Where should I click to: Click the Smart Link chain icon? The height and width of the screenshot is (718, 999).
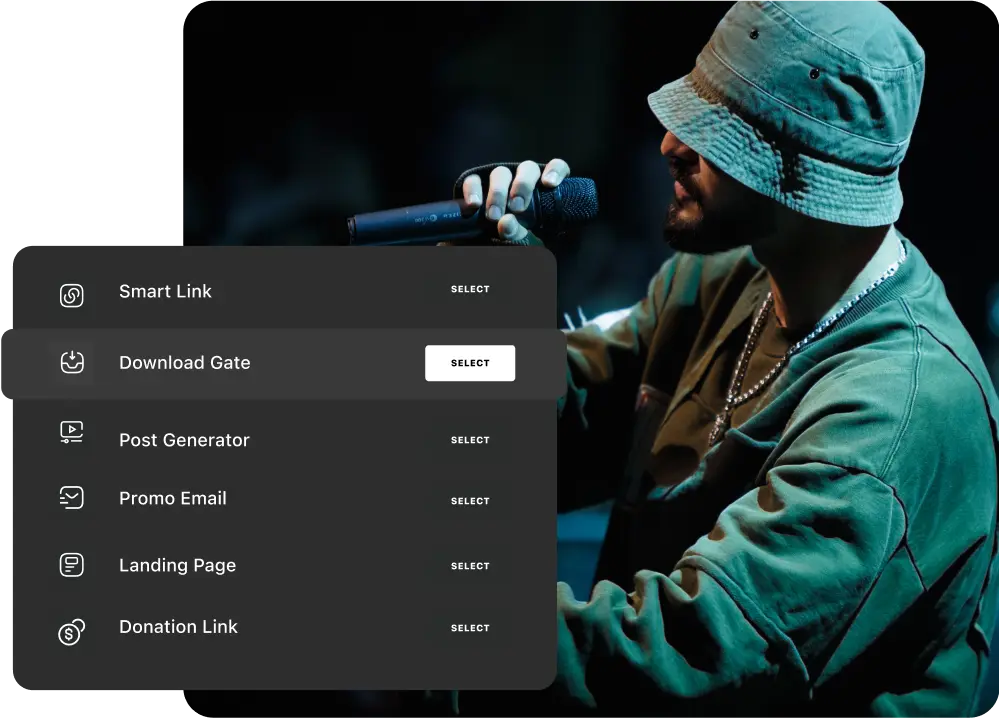pyautogui.click(x=71, y=296)
